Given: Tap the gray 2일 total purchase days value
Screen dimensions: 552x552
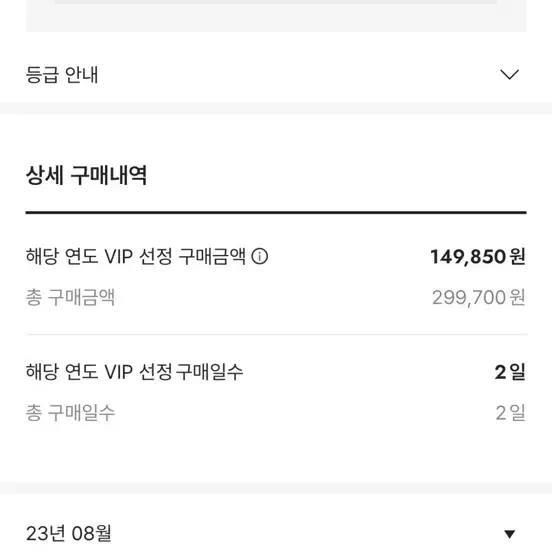Looking at the screenshot, I should pos(510,413).
